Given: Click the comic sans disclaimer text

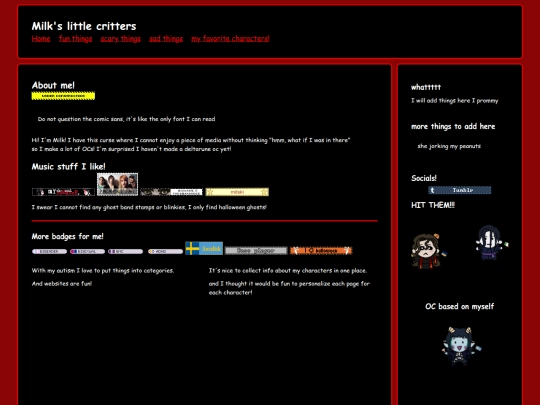Looking at the screenshot, I should point(126,119).
